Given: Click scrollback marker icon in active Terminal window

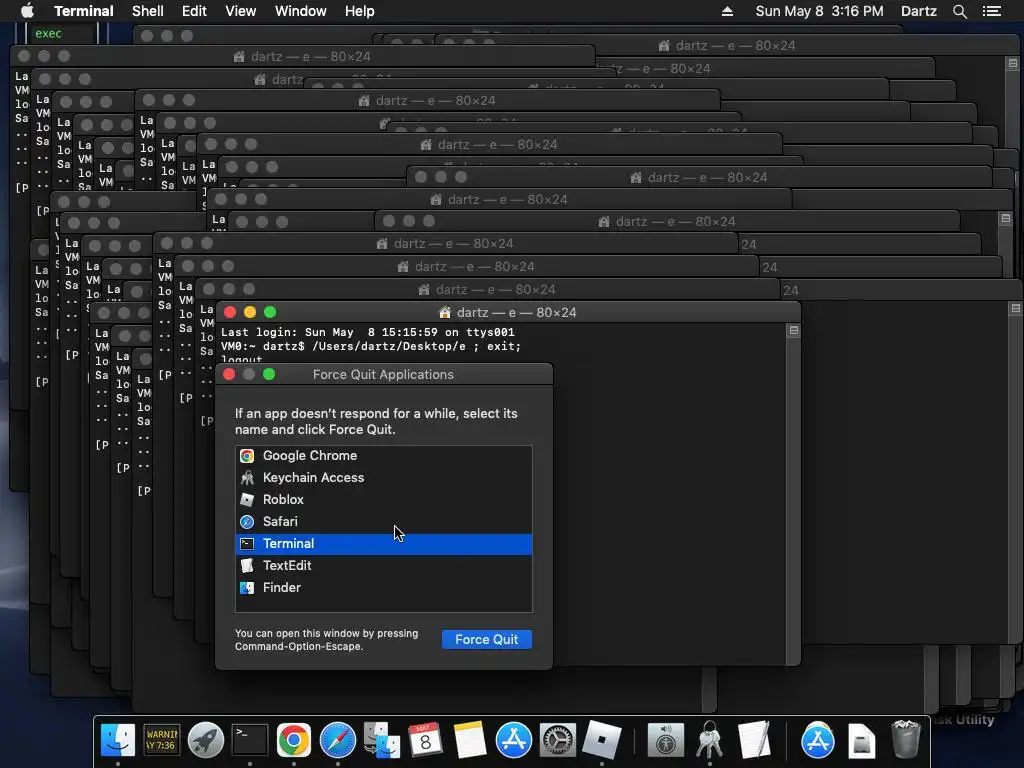Looking at the screenshot, I should pyautogui.click(x=793, y=330).
